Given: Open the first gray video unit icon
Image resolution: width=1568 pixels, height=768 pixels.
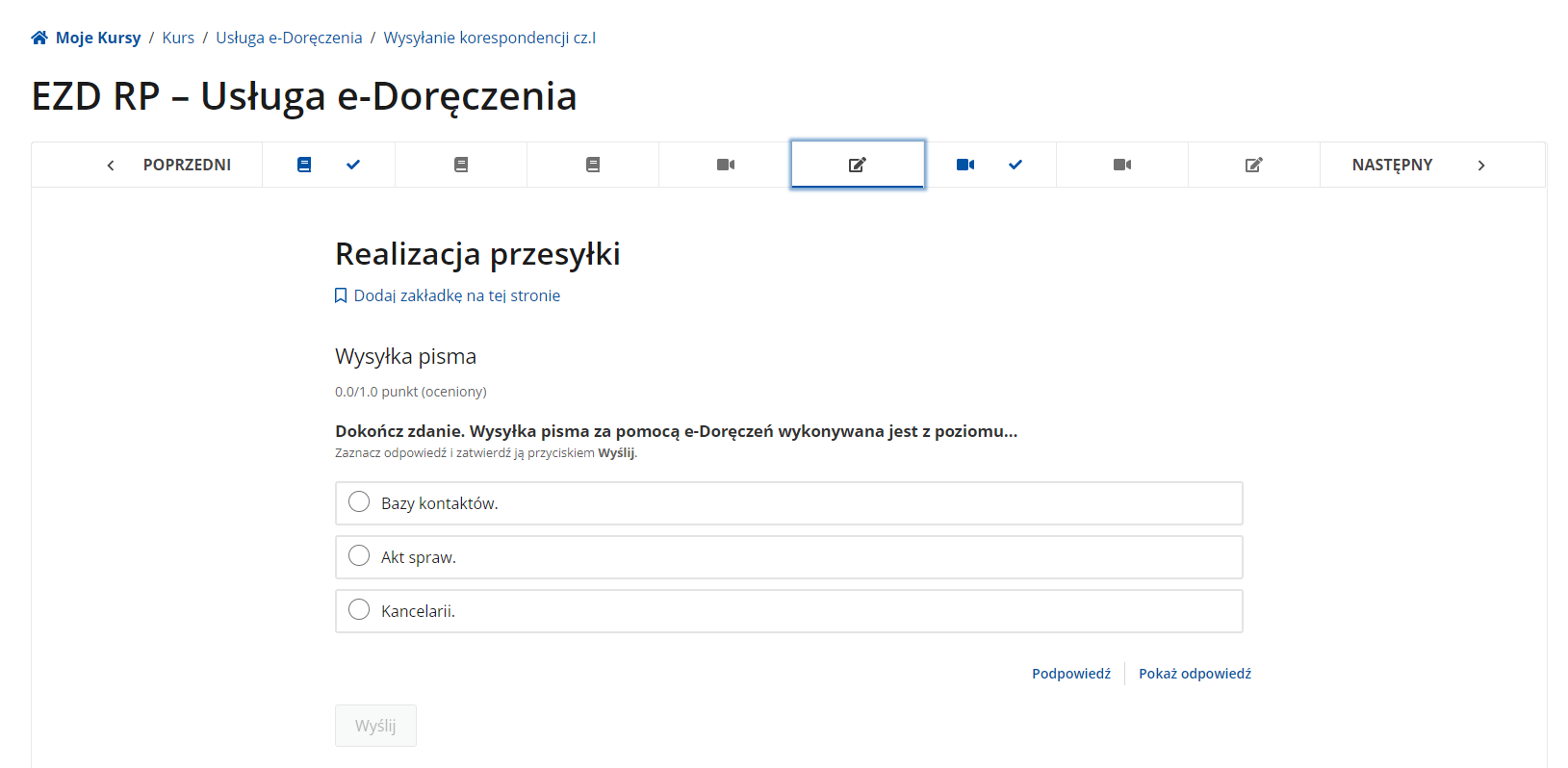Looking at the screenshot, I should (726, 165).
